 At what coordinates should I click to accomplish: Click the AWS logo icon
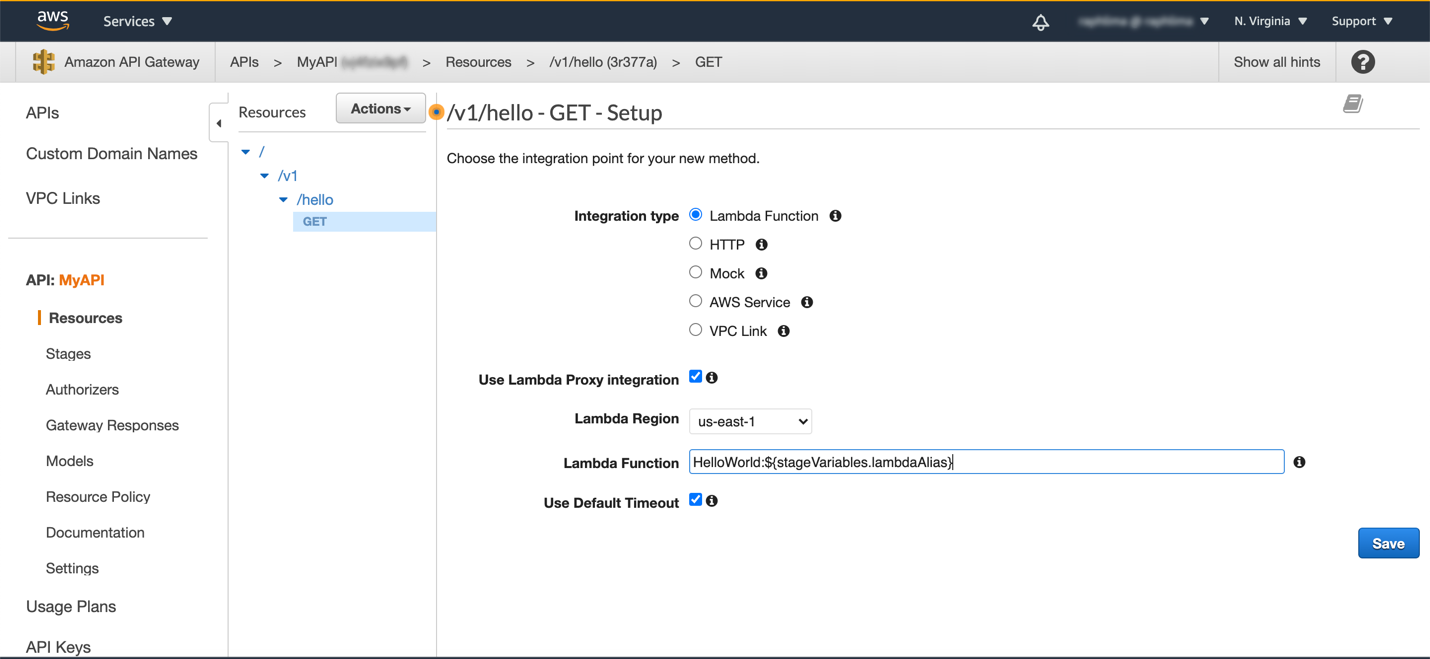pos(52,20)
